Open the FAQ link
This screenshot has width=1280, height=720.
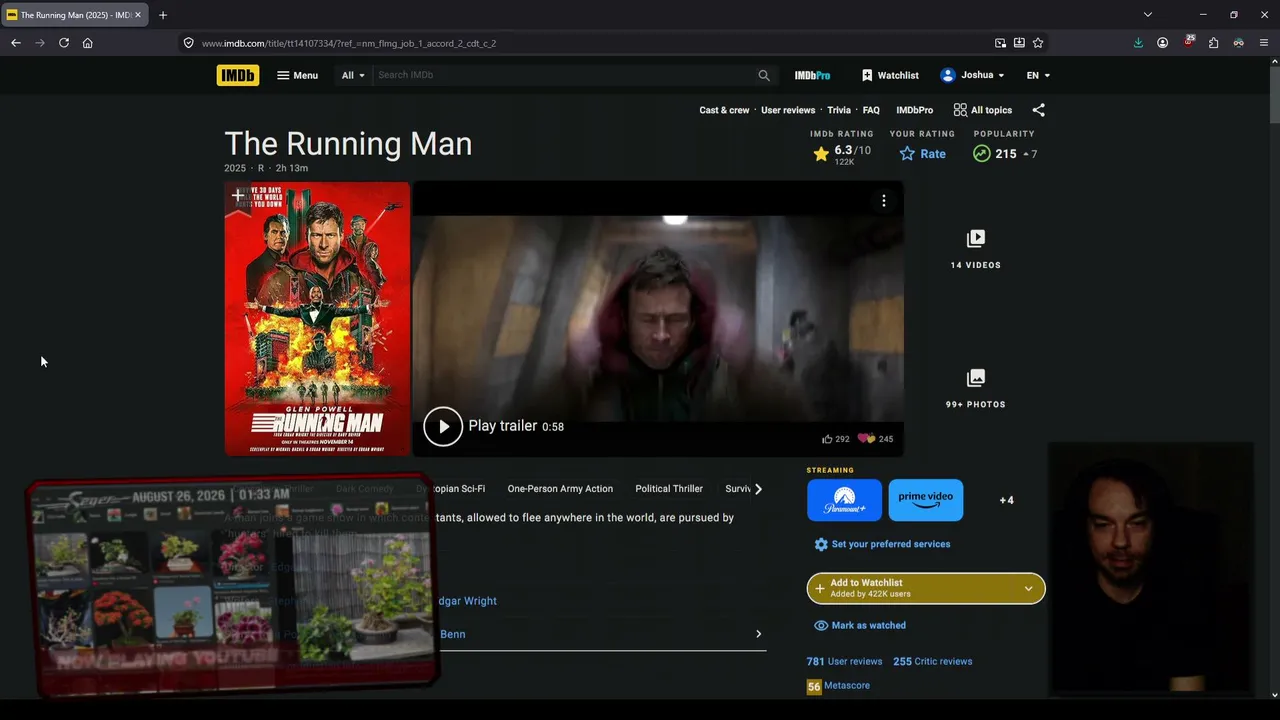[x=871, y=110]
